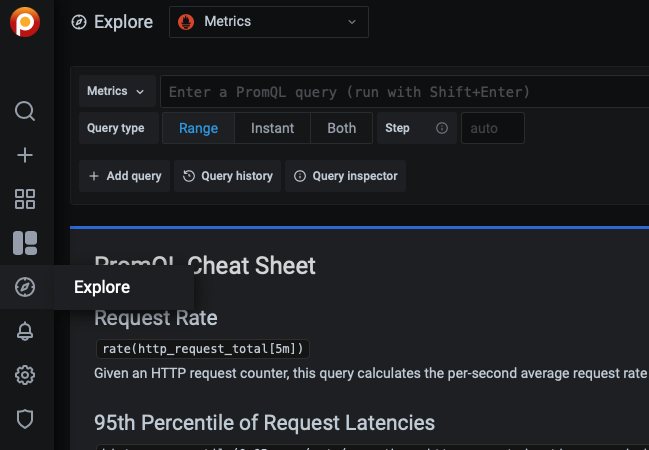Open the search magnifier in sidebar
This screenshot has width=649, height=450.
(x=26, y=110)
